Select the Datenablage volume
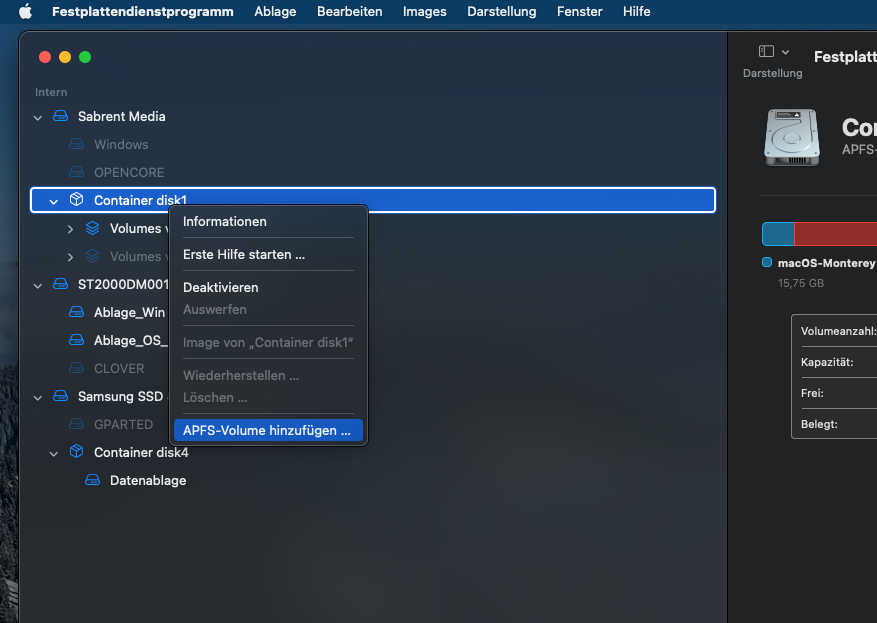The height and width of the screenshot is (623, 877). [148, 480]
